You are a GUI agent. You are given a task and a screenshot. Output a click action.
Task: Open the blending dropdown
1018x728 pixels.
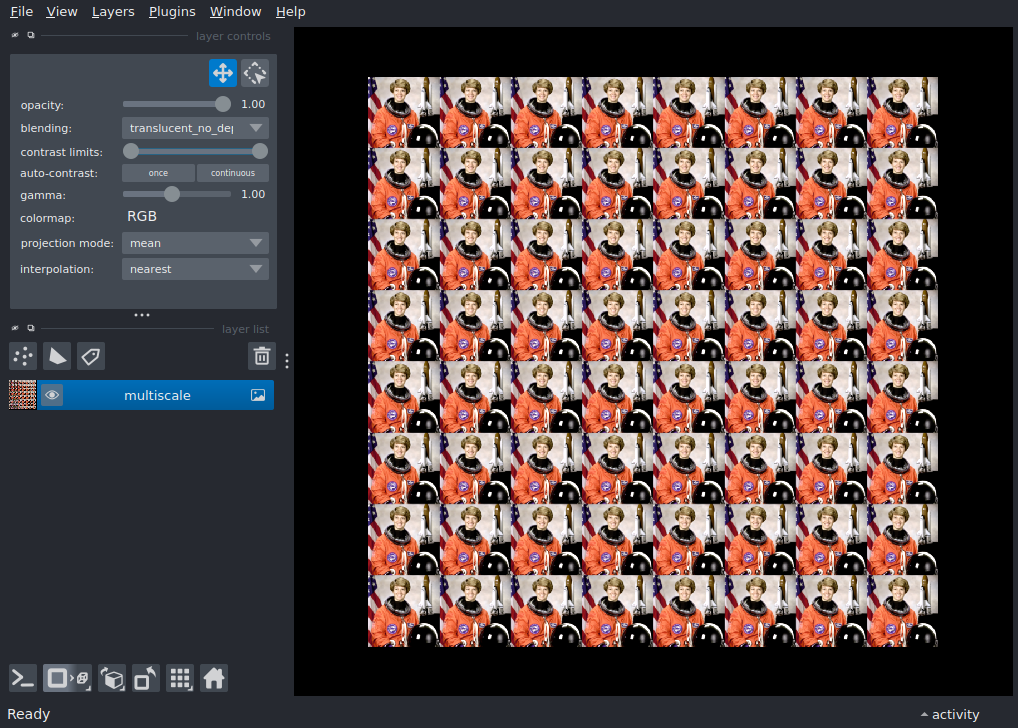click(194, 127)
